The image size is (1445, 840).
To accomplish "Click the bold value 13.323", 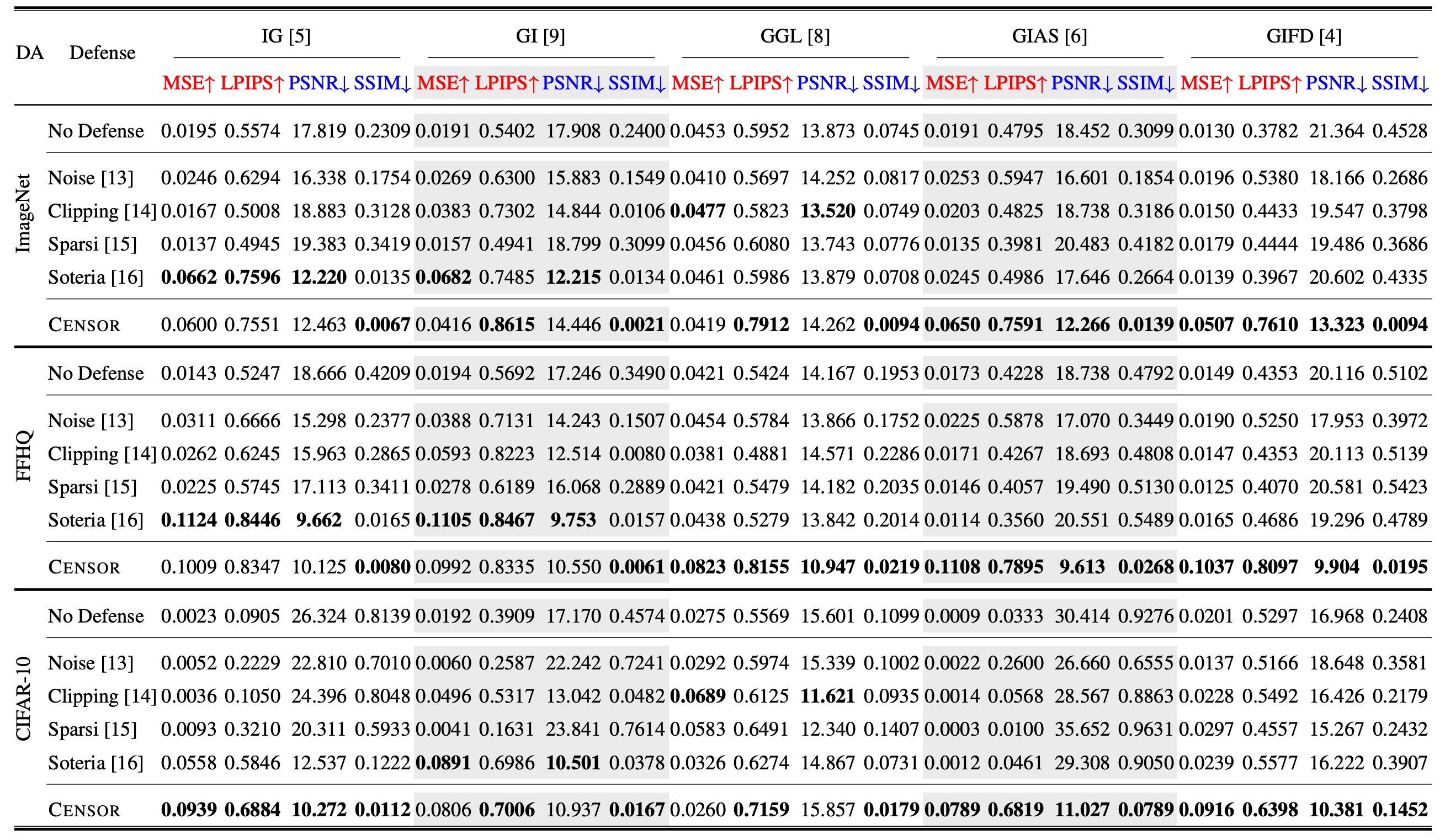I will 1336,325.
